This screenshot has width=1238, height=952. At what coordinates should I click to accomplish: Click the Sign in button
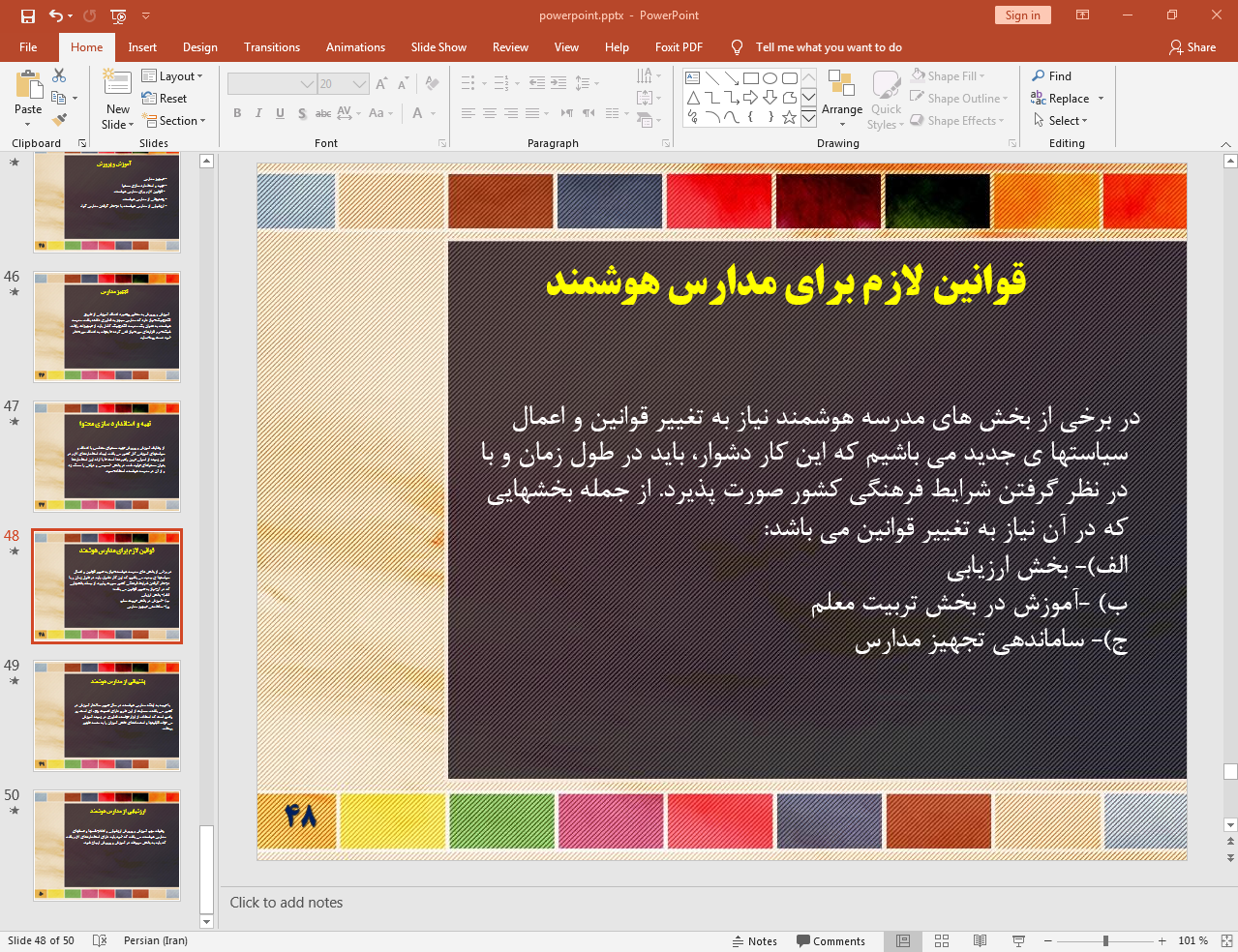point(1022,15)
